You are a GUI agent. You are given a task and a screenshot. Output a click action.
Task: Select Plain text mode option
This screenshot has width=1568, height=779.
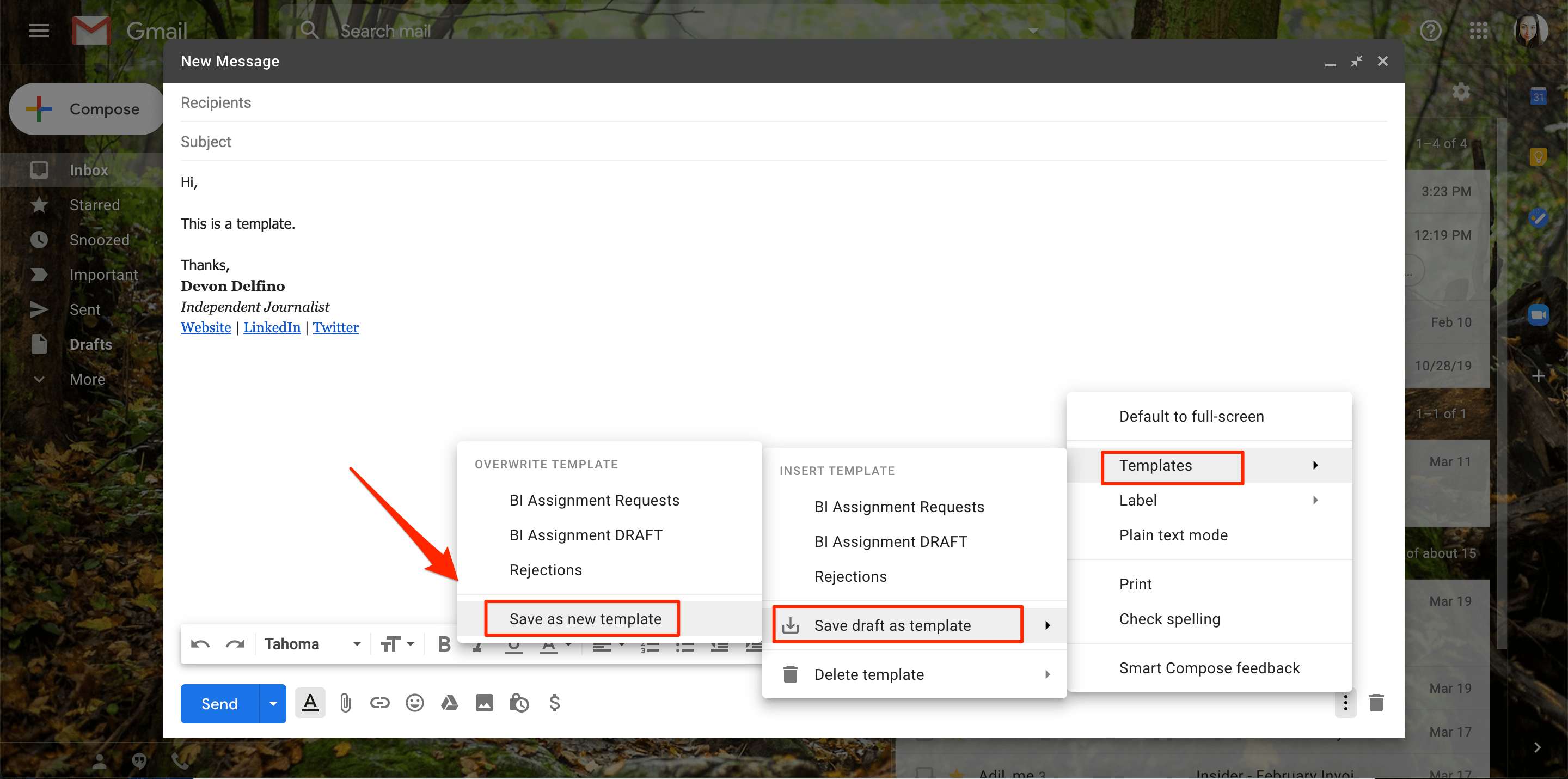point(1173,535)
